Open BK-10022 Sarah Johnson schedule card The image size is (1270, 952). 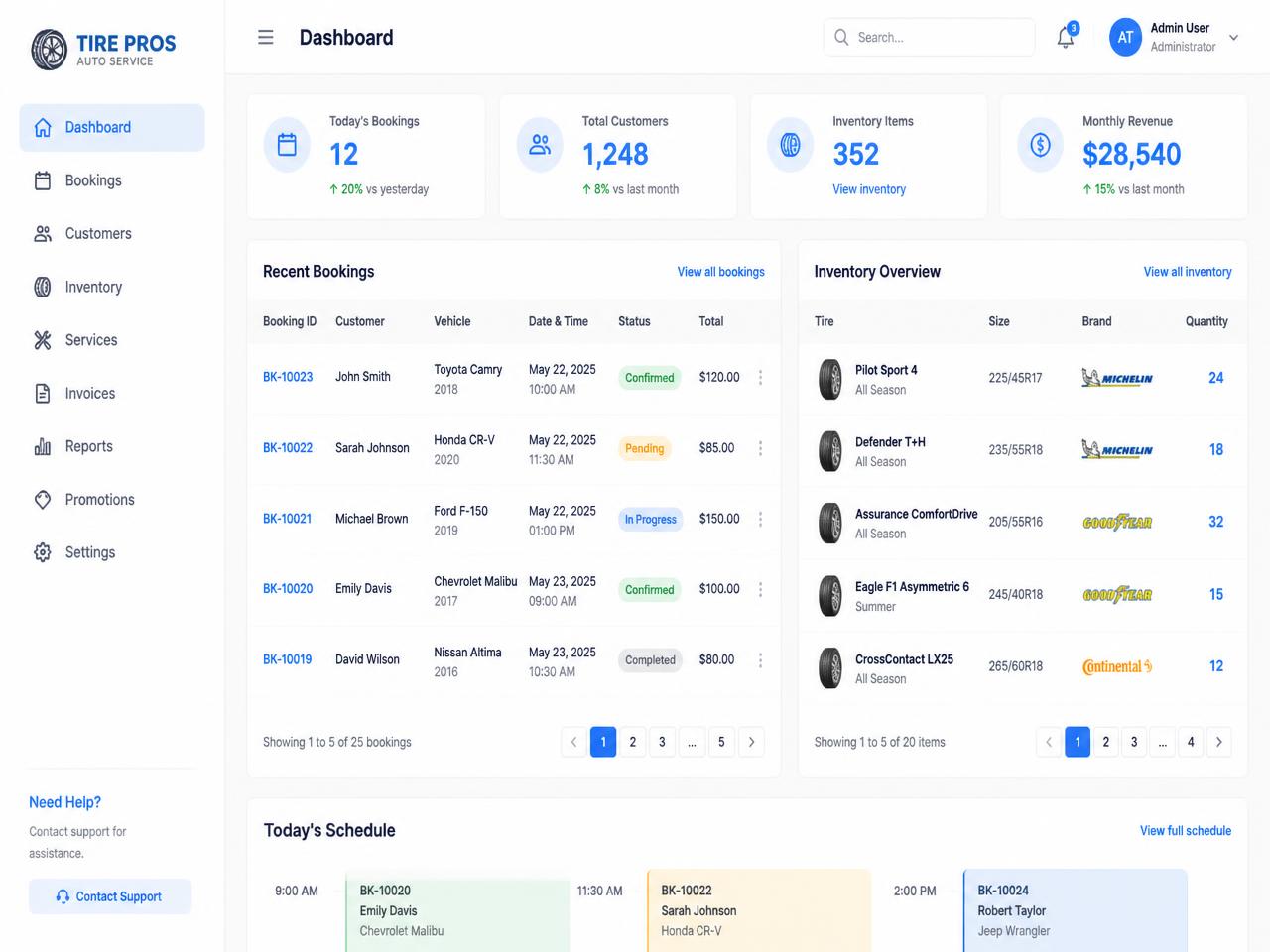point(759,911)
